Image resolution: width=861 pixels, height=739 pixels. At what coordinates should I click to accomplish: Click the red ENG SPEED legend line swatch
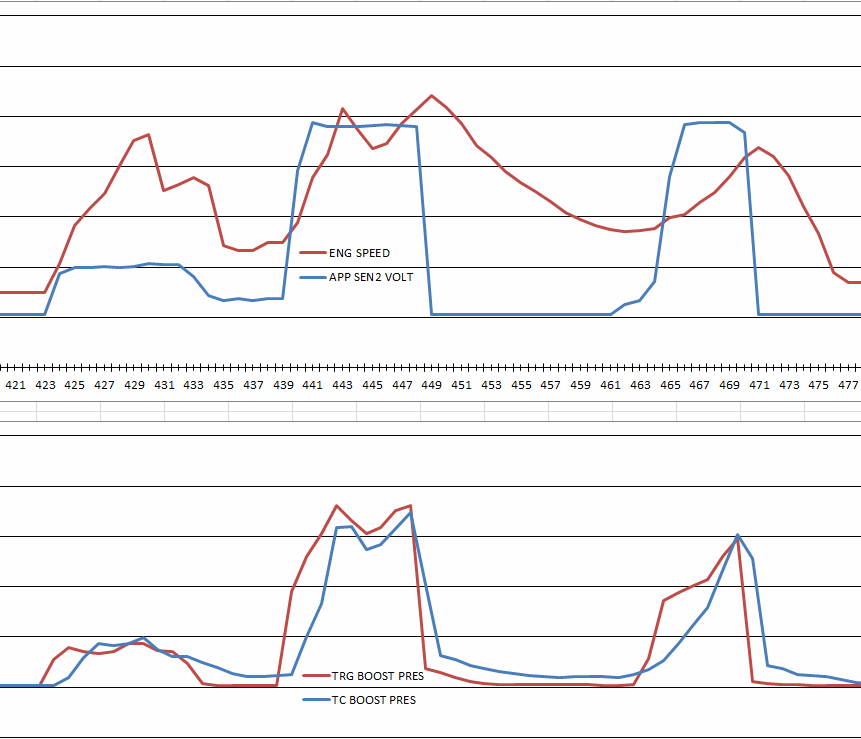(x=313, y=253)
